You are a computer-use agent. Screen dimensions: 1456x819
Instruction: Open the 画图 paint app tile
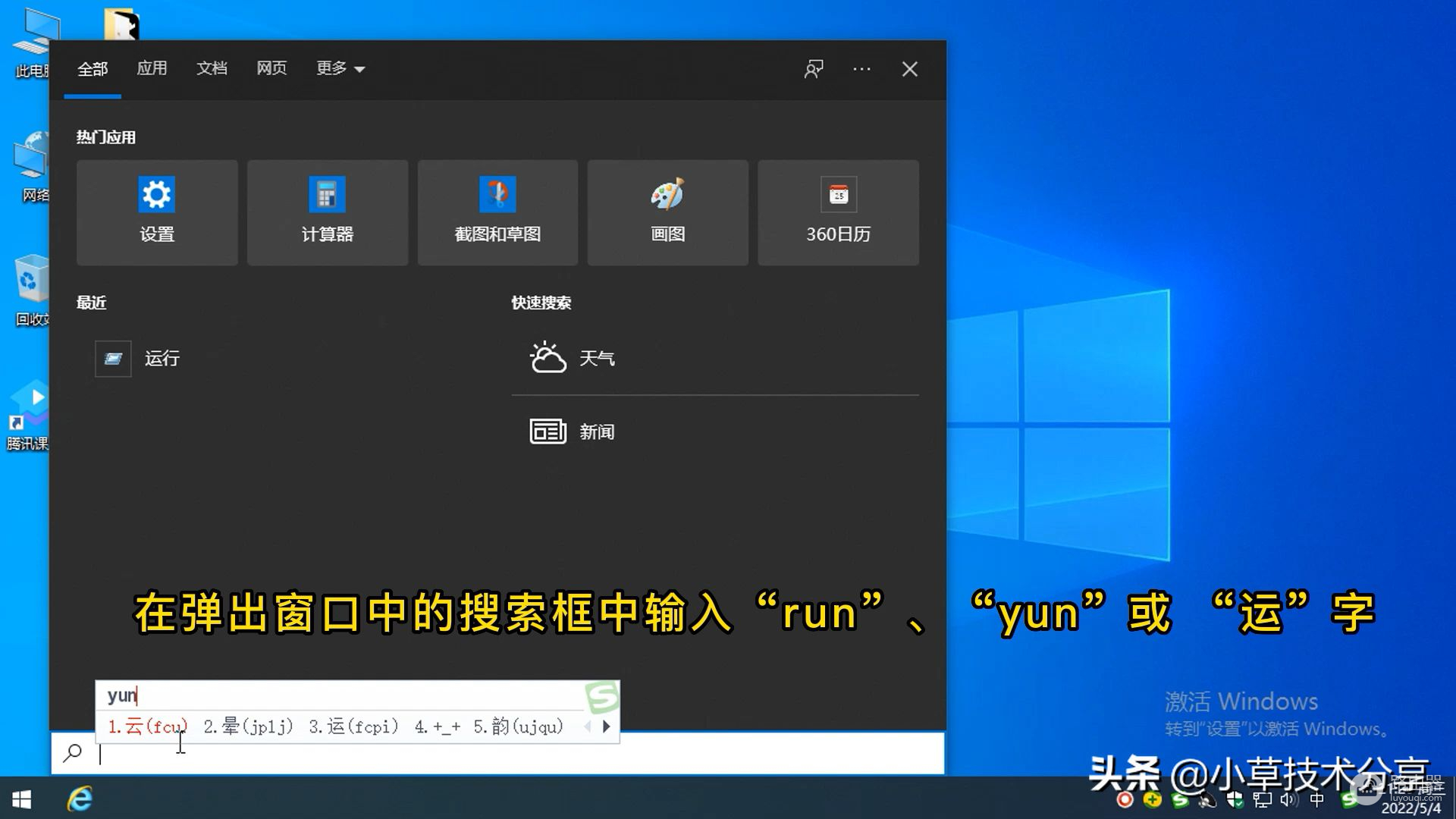pos(667,212)
